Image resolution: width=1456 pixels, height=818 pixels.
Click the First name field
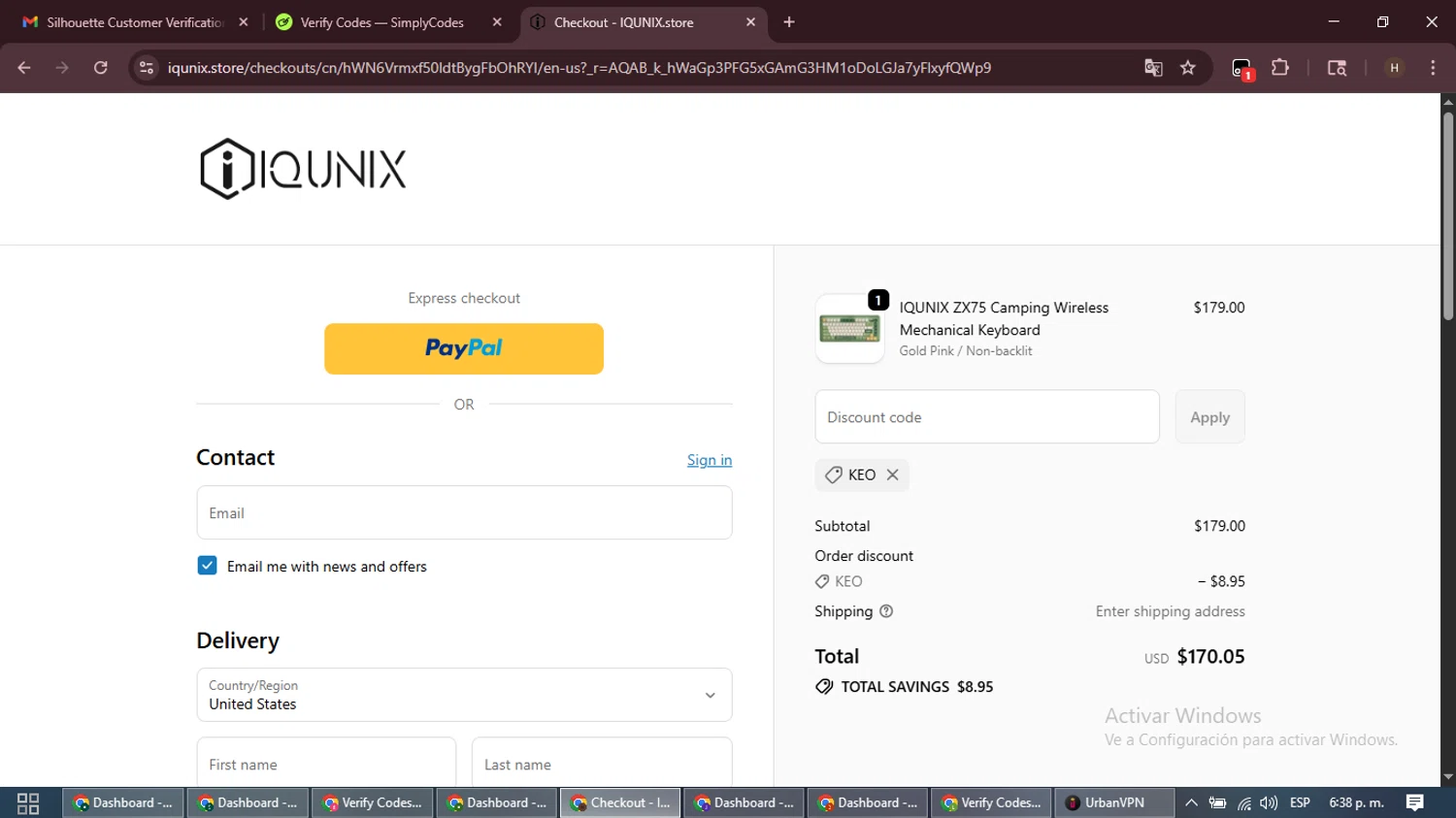click(x=326, y=764)
